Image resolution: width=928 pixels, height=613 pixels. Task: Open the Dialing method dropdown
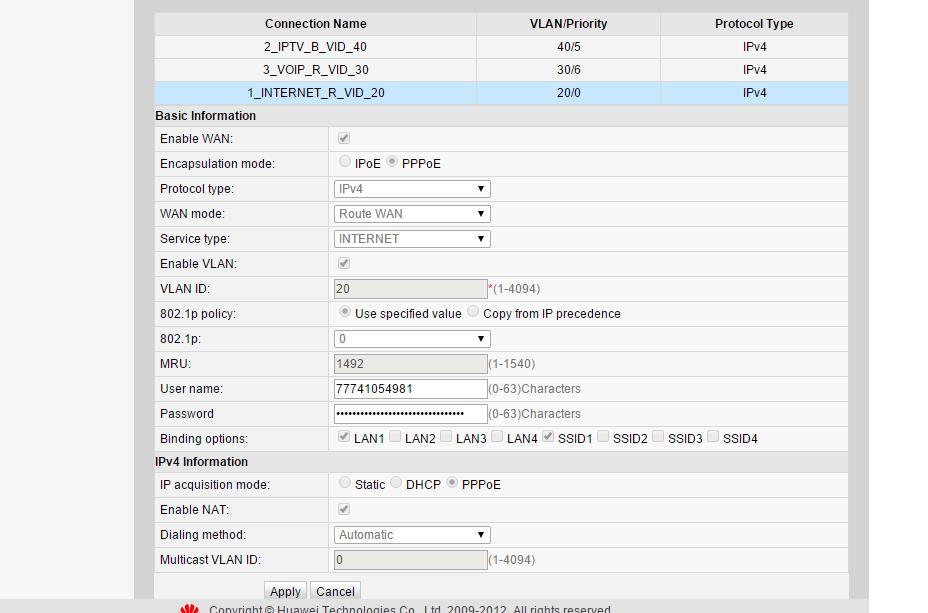click(x=411, y=535)
